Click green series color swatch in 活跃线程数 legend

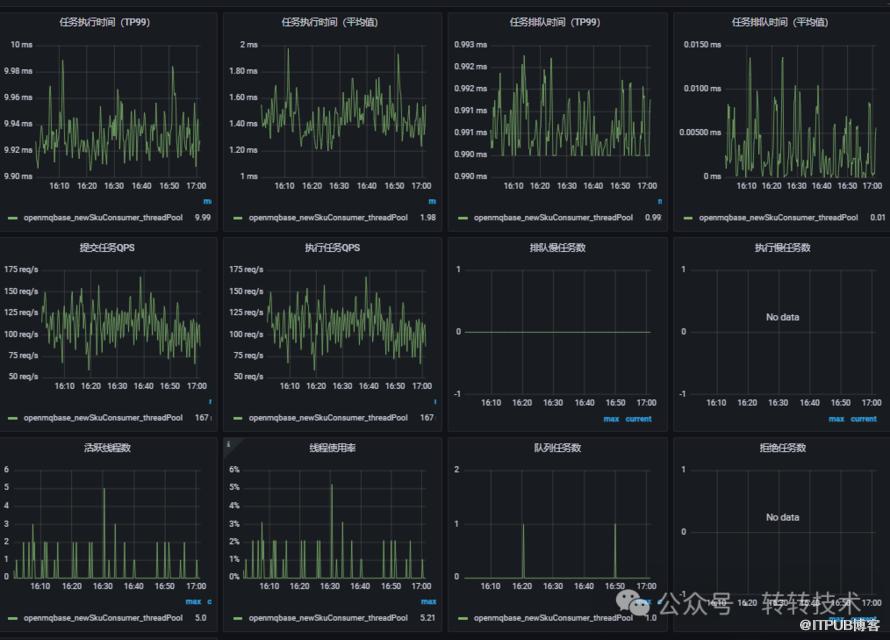click(x=12, y=618)
